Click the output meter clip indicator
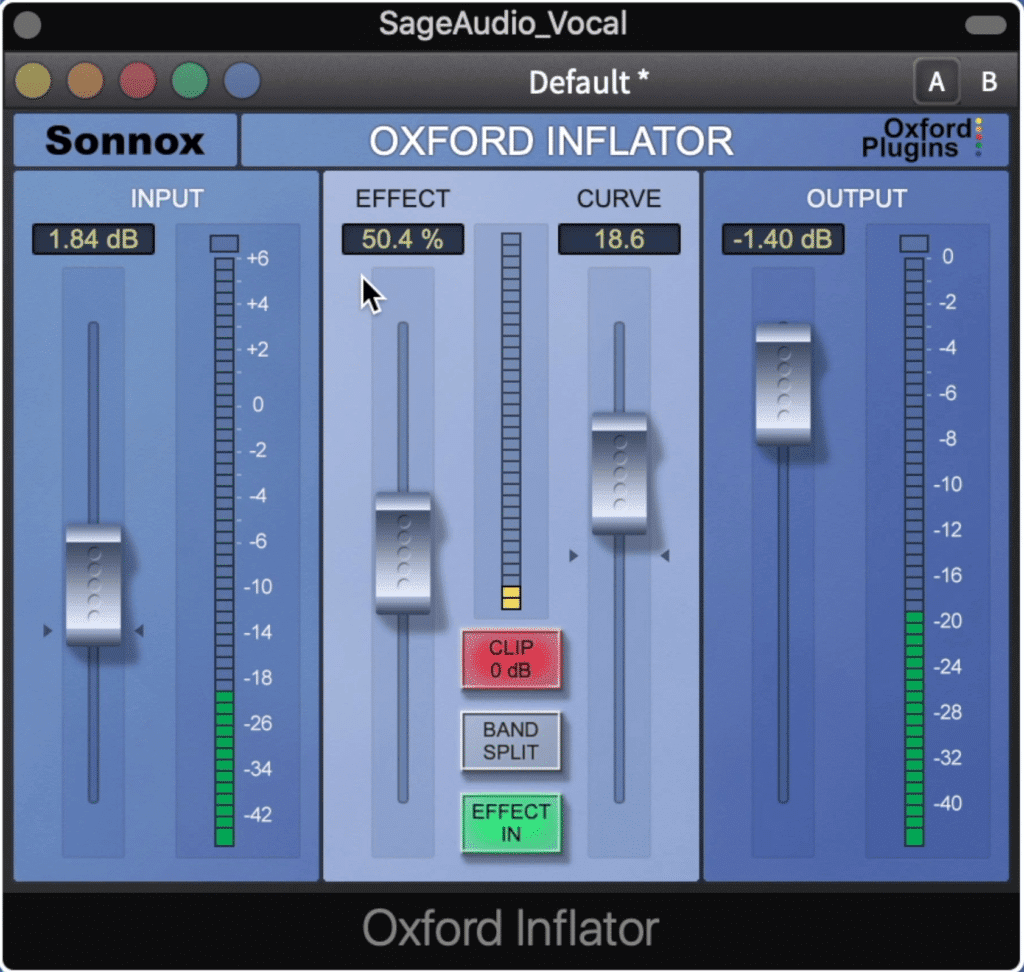The height and width of the screenshot is (972, 1024). [x=914, y=244]
